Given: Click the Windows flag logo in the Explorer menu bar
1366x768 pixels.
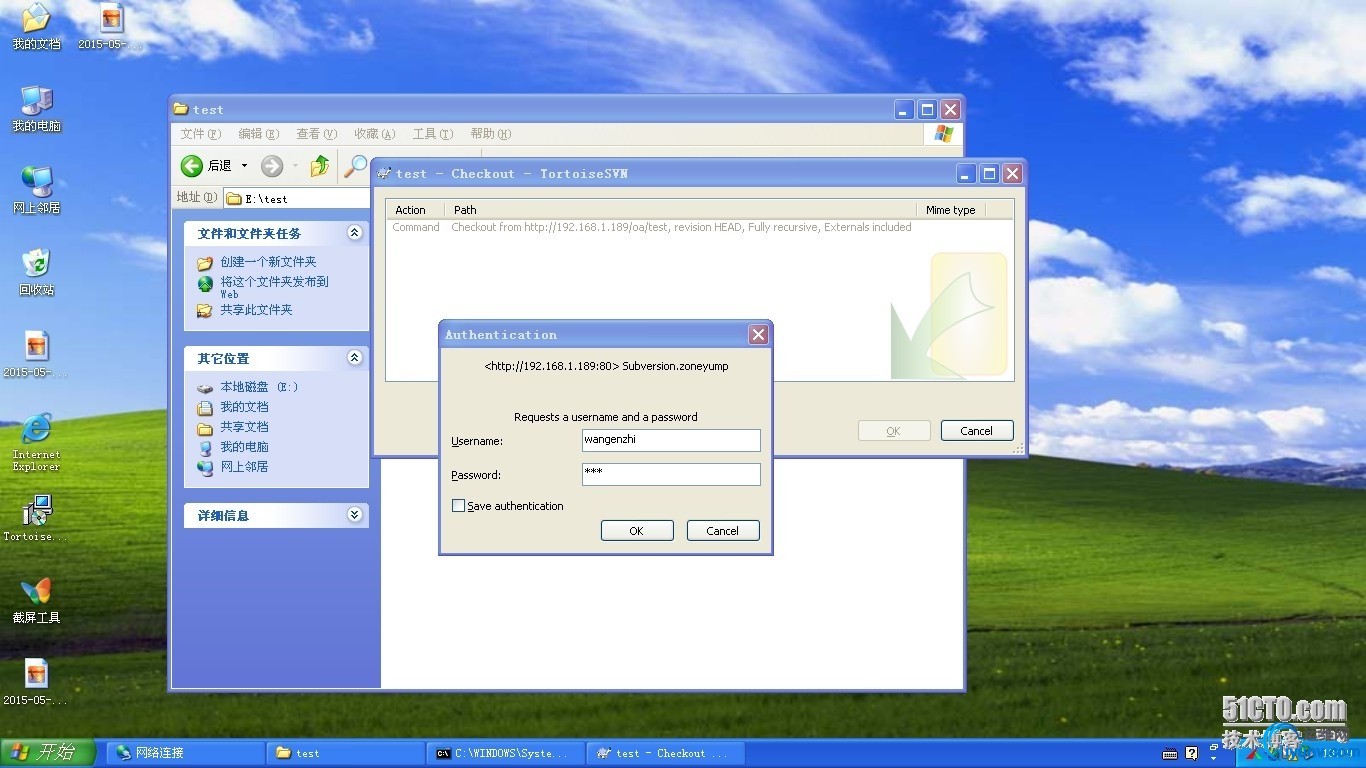Looking at the screenshot, I should 944,133.
